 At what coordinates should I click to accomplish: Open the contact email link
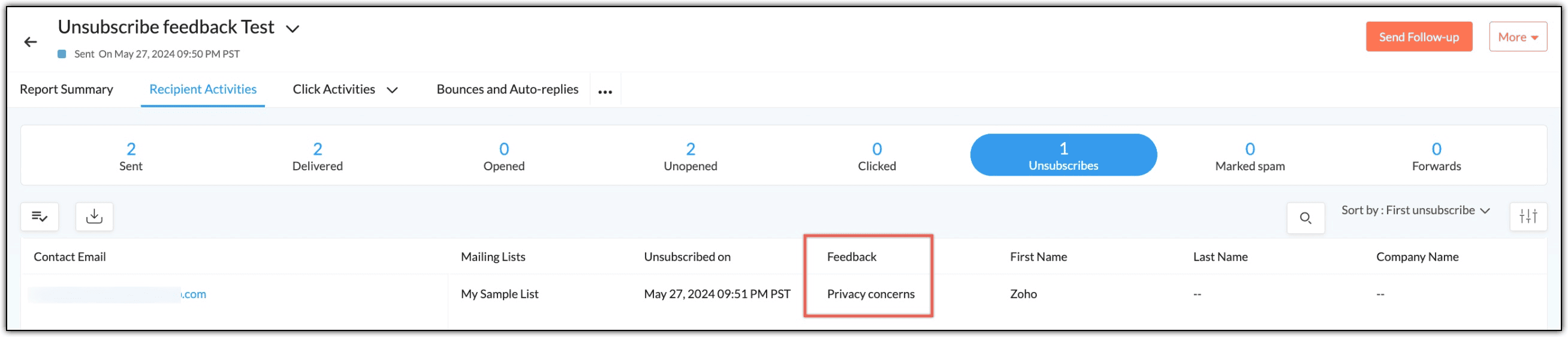point(194,294)
